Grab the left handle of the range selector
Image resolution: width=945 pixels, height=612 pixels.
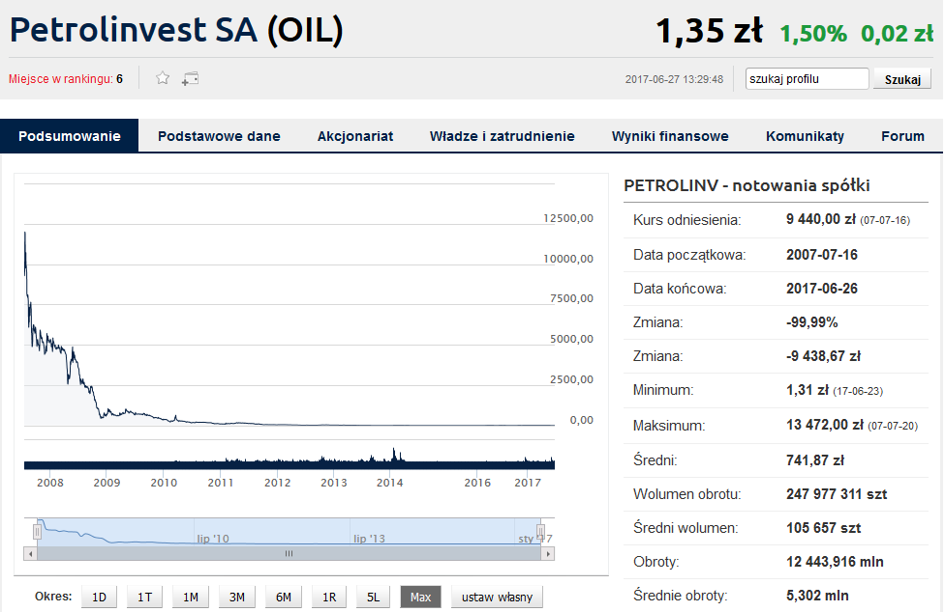point(37,531)
